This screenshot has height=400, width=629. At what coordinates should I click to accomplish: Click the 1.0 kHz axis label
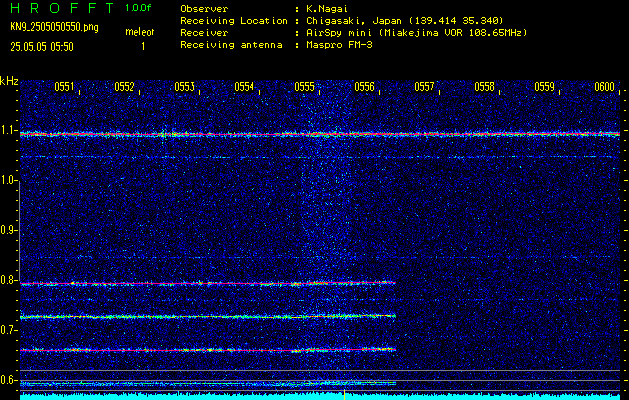pyautogui.click(x=8, y=180)
